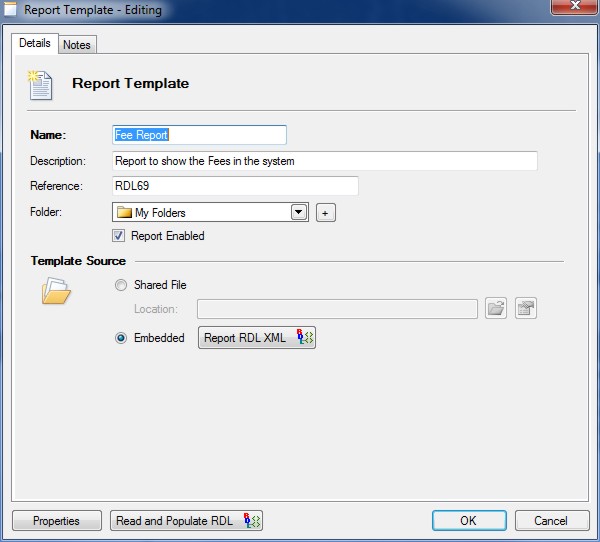The height and width of the screenshot is (542, 600).
Task: Open the Properties button
Action: (56, 521)
